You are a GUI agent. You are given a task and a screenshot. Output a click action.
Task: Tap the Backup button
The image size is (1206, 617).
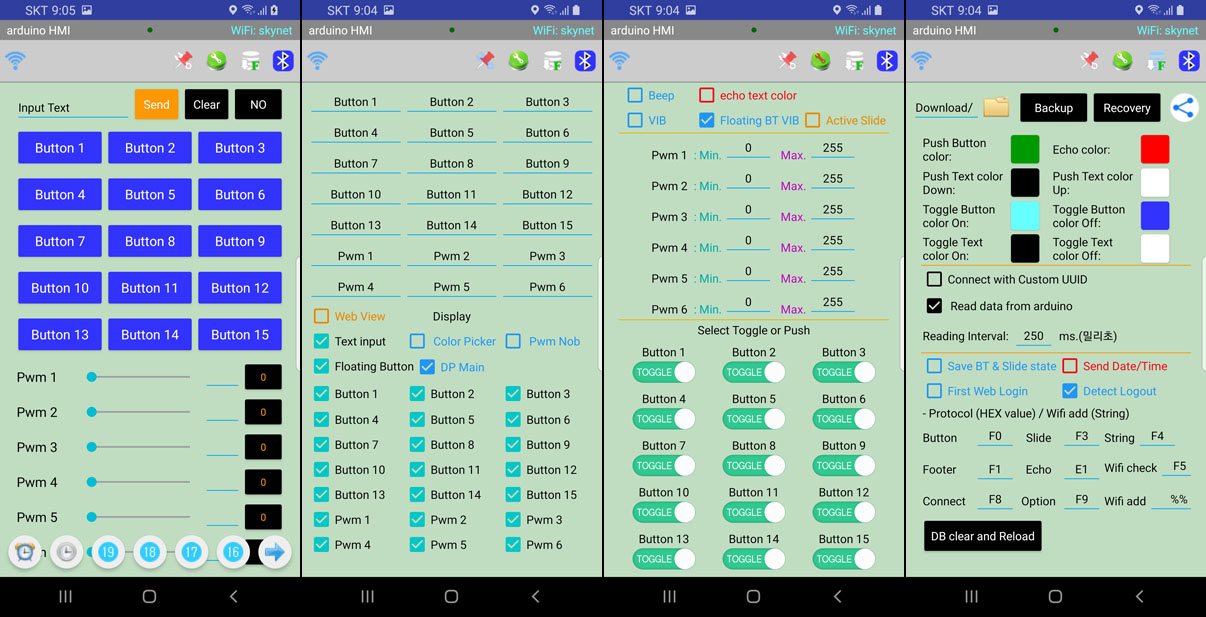[x=1053, y=108]
